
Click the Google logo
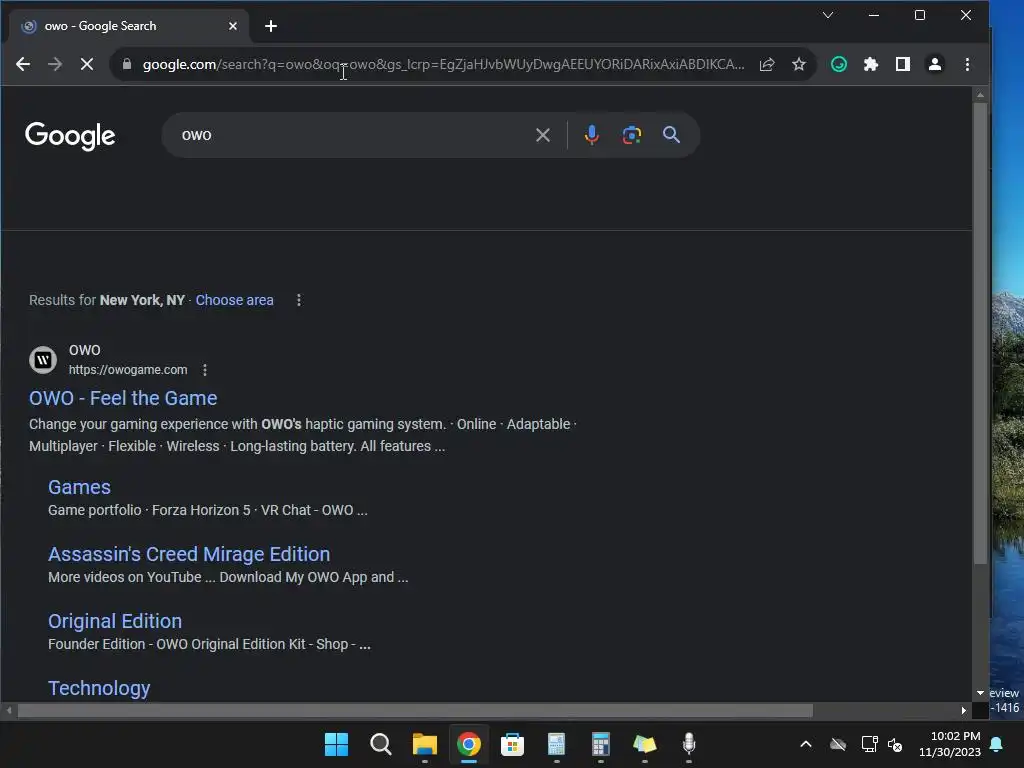coord(70,136)
